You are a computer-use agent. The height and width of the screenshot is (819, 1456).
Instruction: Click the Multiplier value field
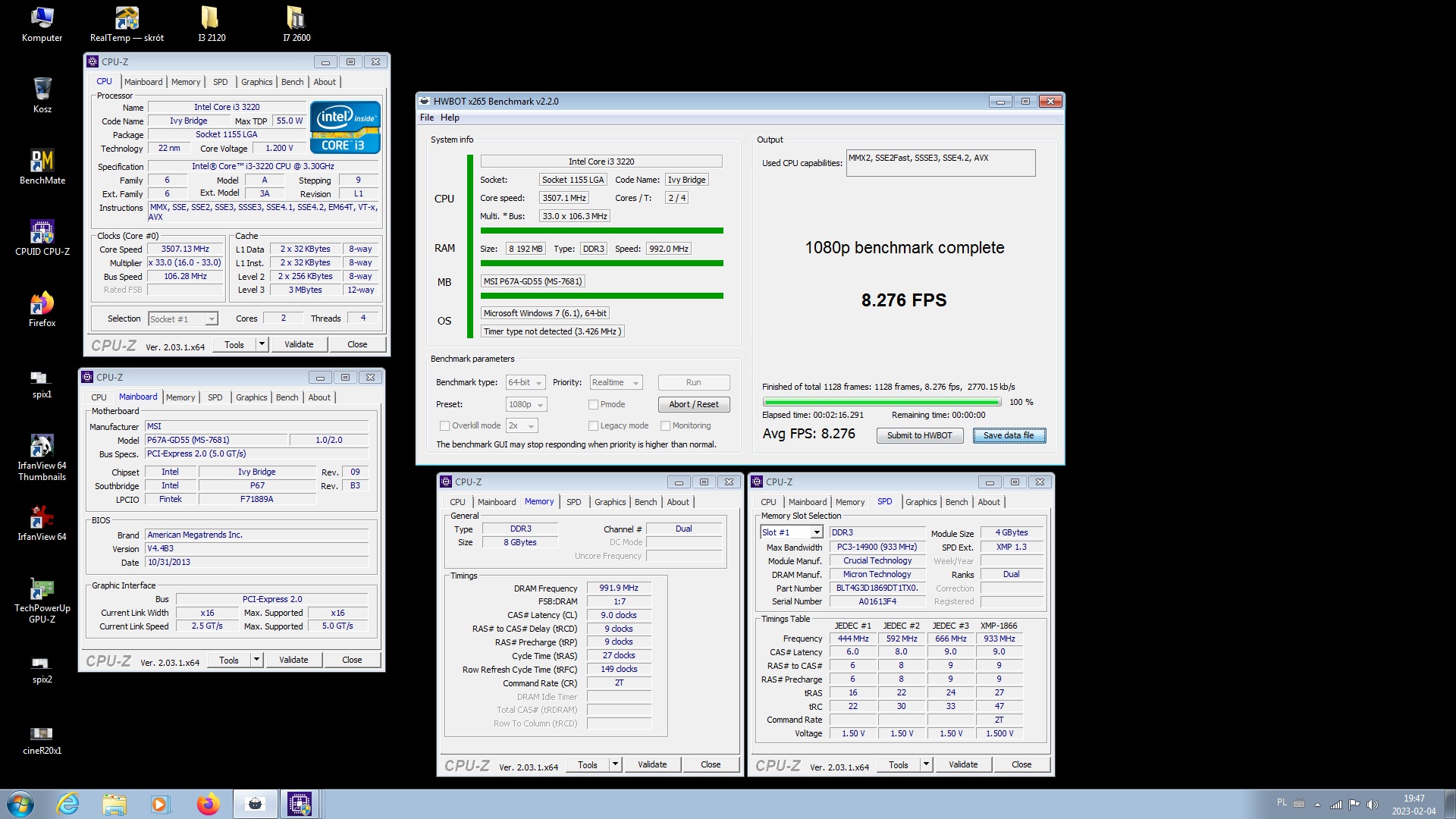click(185, 262)
